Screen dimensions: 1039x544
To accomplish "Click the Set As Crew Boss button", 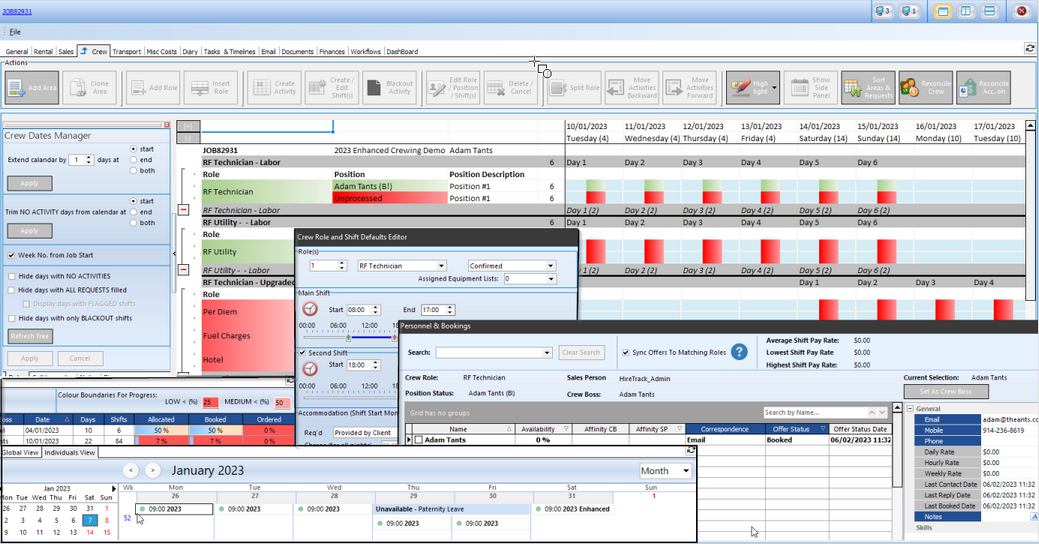I will point(945,391).
